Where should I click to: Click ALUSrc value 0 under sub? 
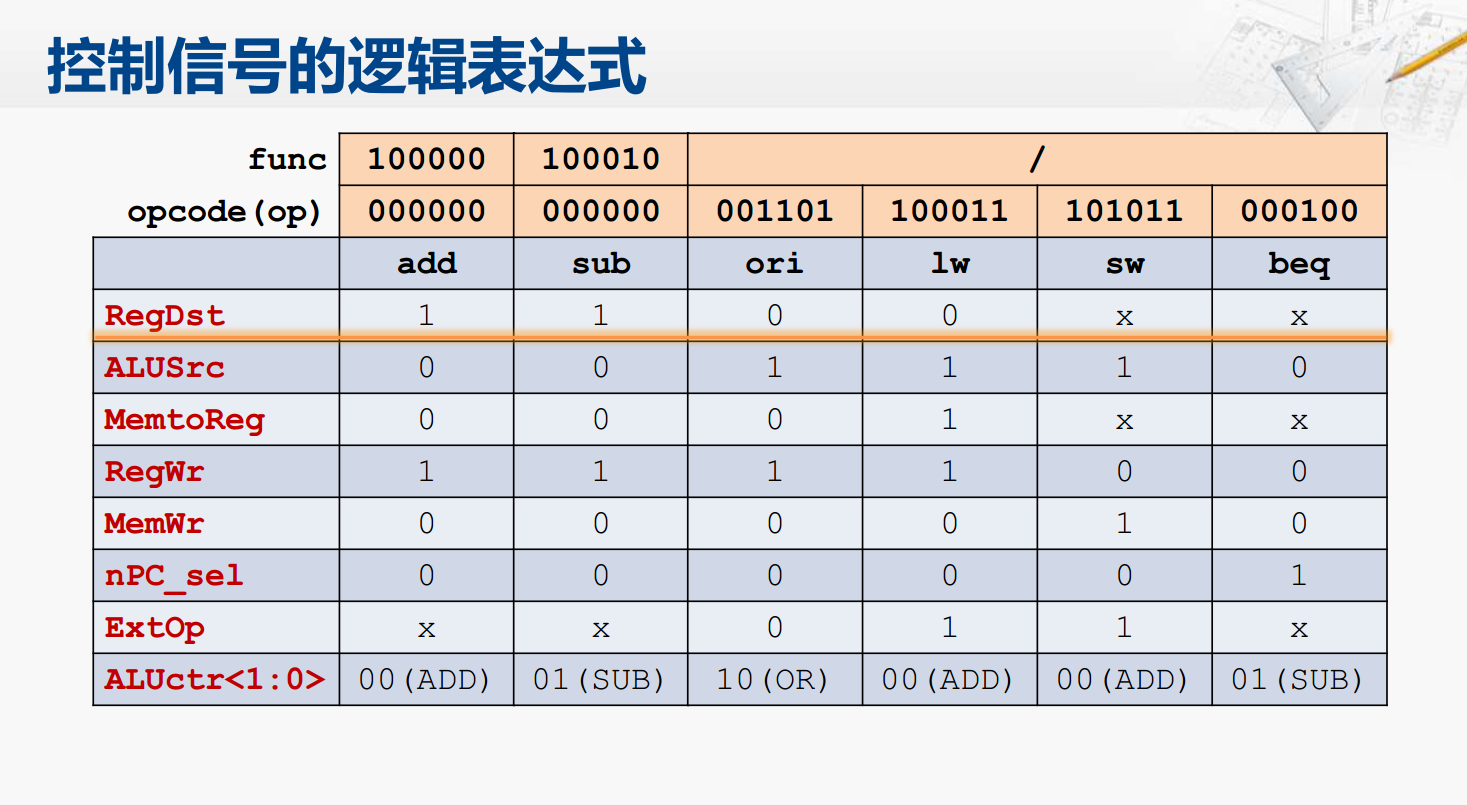coord(601,368)
